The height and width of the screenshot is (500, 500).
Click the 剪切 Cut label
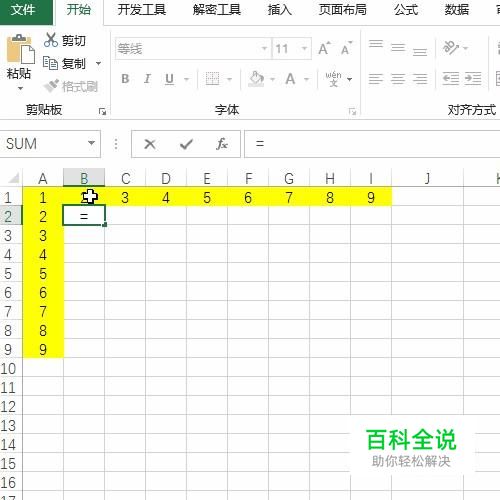pyautogui.click(x=74, y=41)
